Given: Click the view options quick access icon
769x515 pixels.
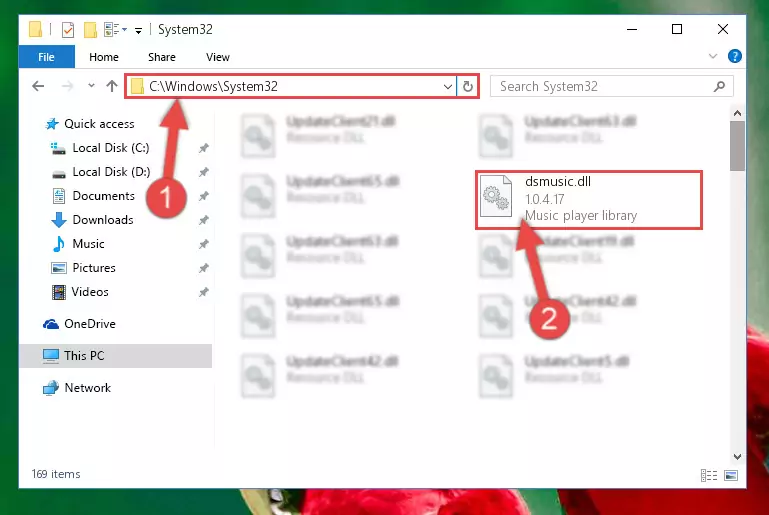Looking at the screenshot, I should click(x=116, y=30).
